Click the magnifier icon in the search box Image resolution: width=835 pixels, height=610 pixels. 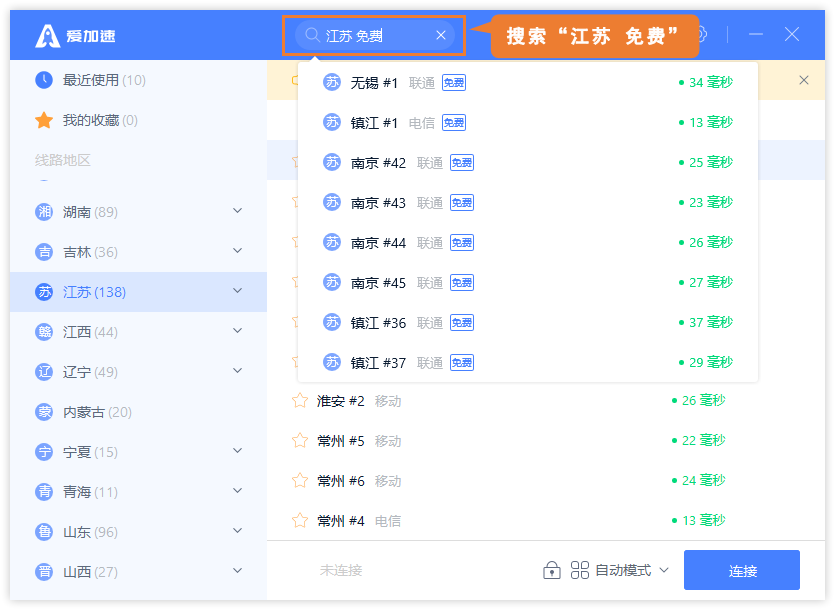coord(312,35)
